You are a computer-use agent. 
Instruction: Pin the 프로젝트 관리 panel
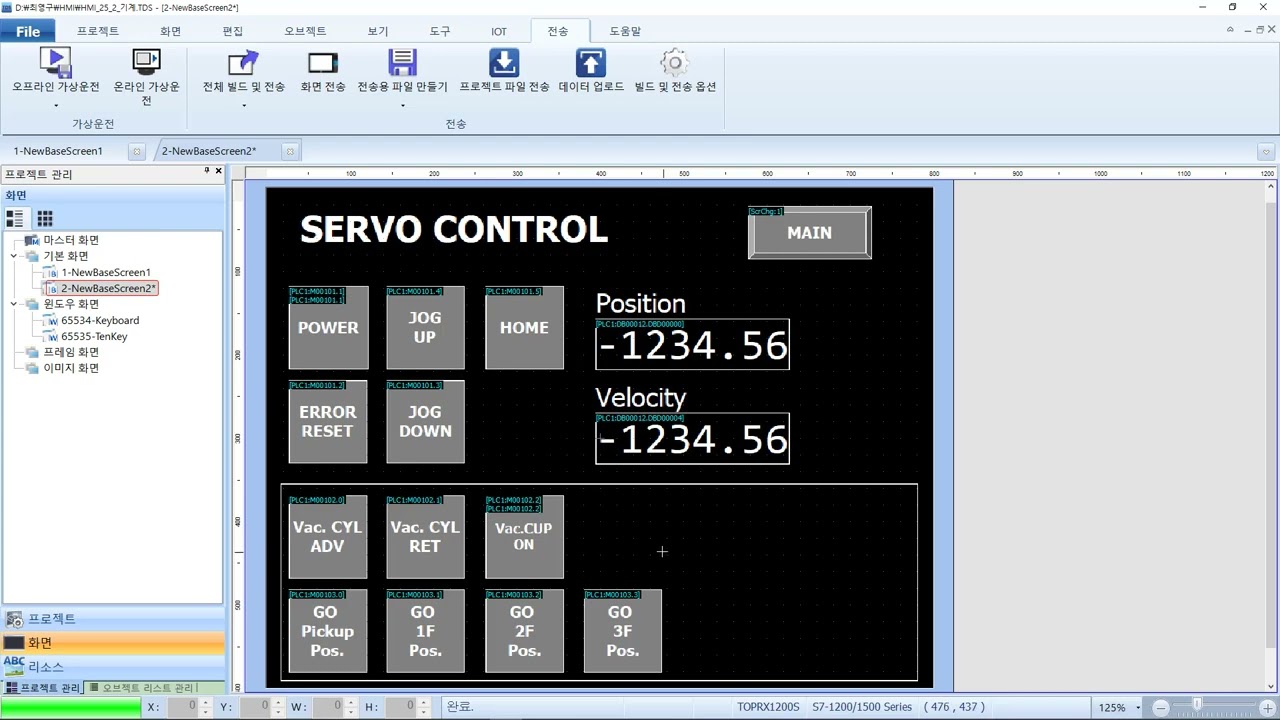click(x=205, y=172)
